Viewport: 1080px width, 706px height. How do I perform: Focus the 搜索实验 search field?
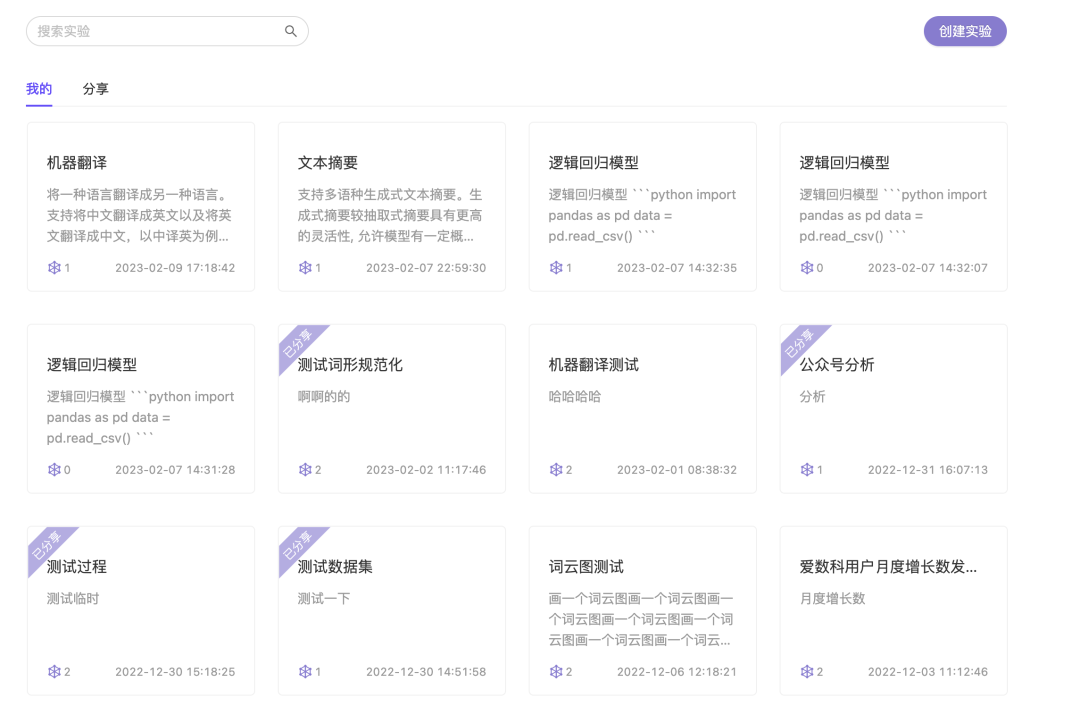pyautogui.click(x=167, y=31)
